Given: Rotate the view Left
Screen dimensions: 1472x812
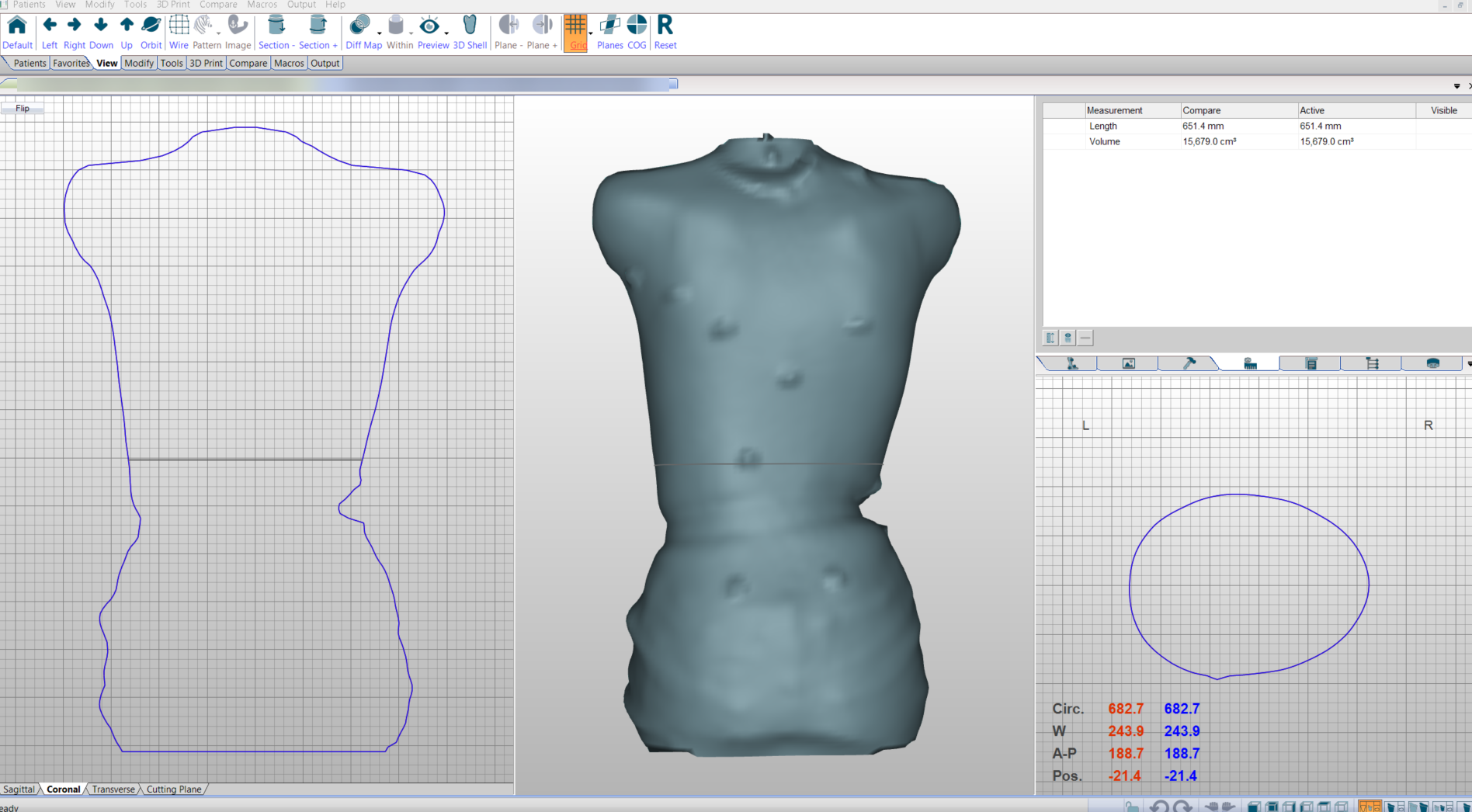Looking at the screenshot, I should (x=50, y=32).
